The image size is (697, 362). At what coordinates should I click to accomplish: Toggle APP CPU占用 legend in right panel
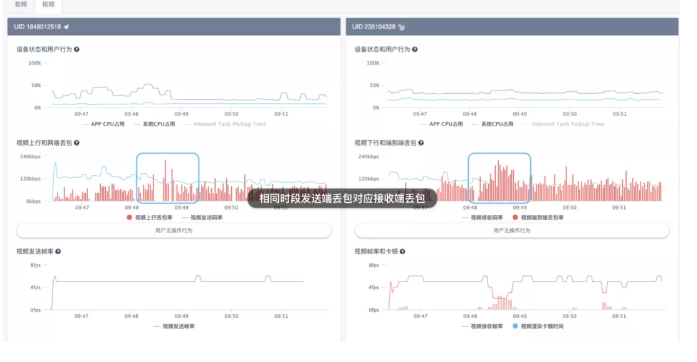pyautogui.click(x=441, y=124)
